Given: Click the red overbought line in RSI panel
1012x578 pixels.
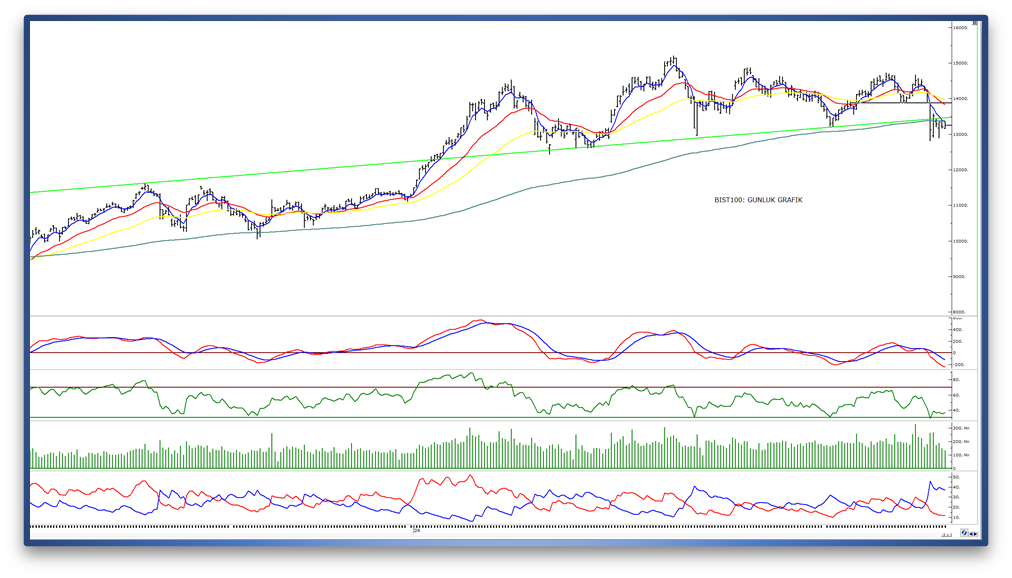Looking at the screenshot, I should [x=491, y=387].
